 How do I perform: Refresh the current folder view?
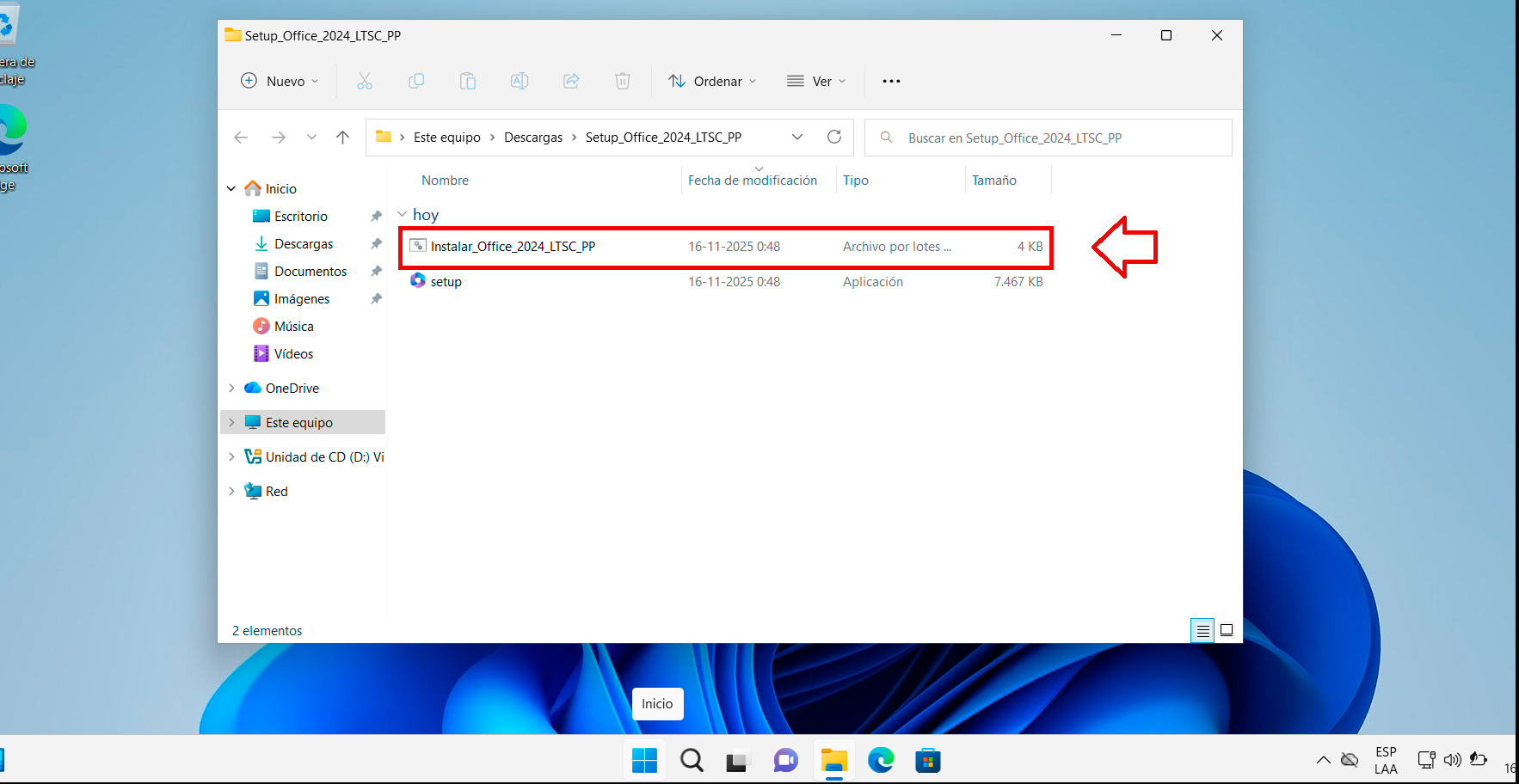(x=833, y=138)
